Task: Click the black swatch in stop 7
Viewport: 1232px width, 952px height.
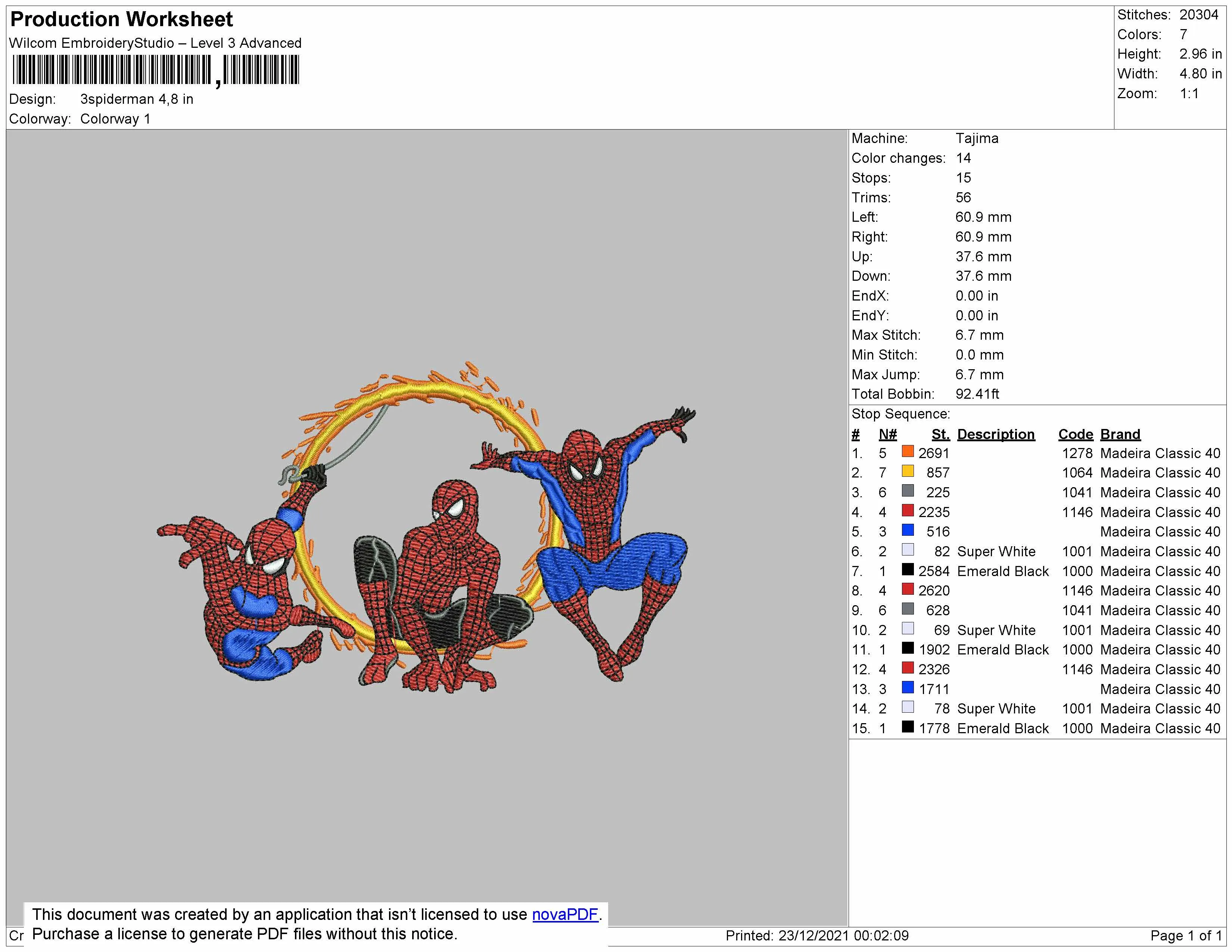Action: click(x=908, y=569)
